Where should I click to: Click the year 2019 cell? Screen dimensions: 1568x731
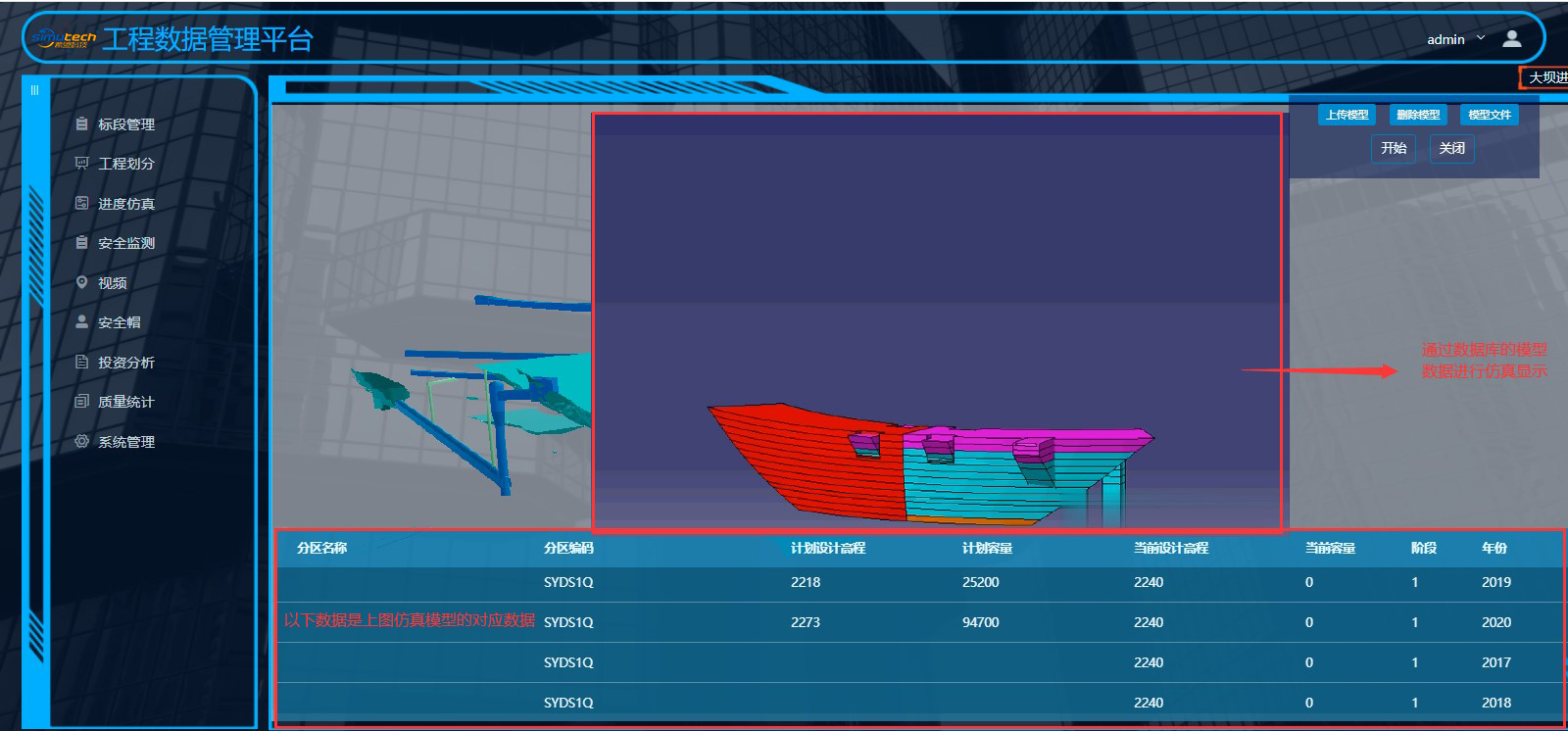tap(1496, 582)
